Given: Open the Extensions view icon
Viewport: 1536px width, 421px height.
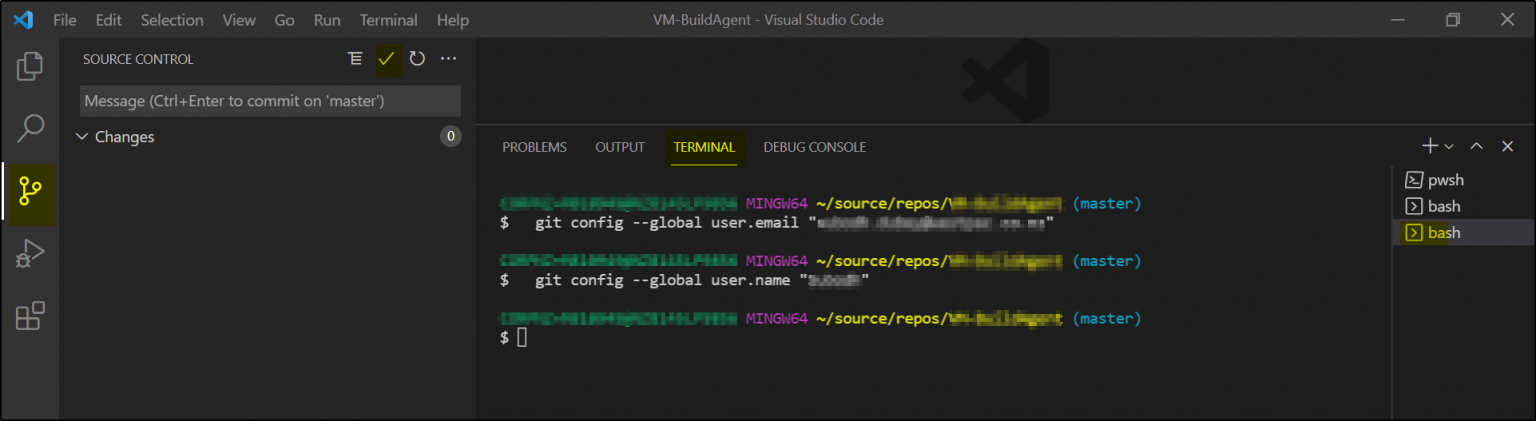Looking at the screenshot, I should click(x=30, y=316).
